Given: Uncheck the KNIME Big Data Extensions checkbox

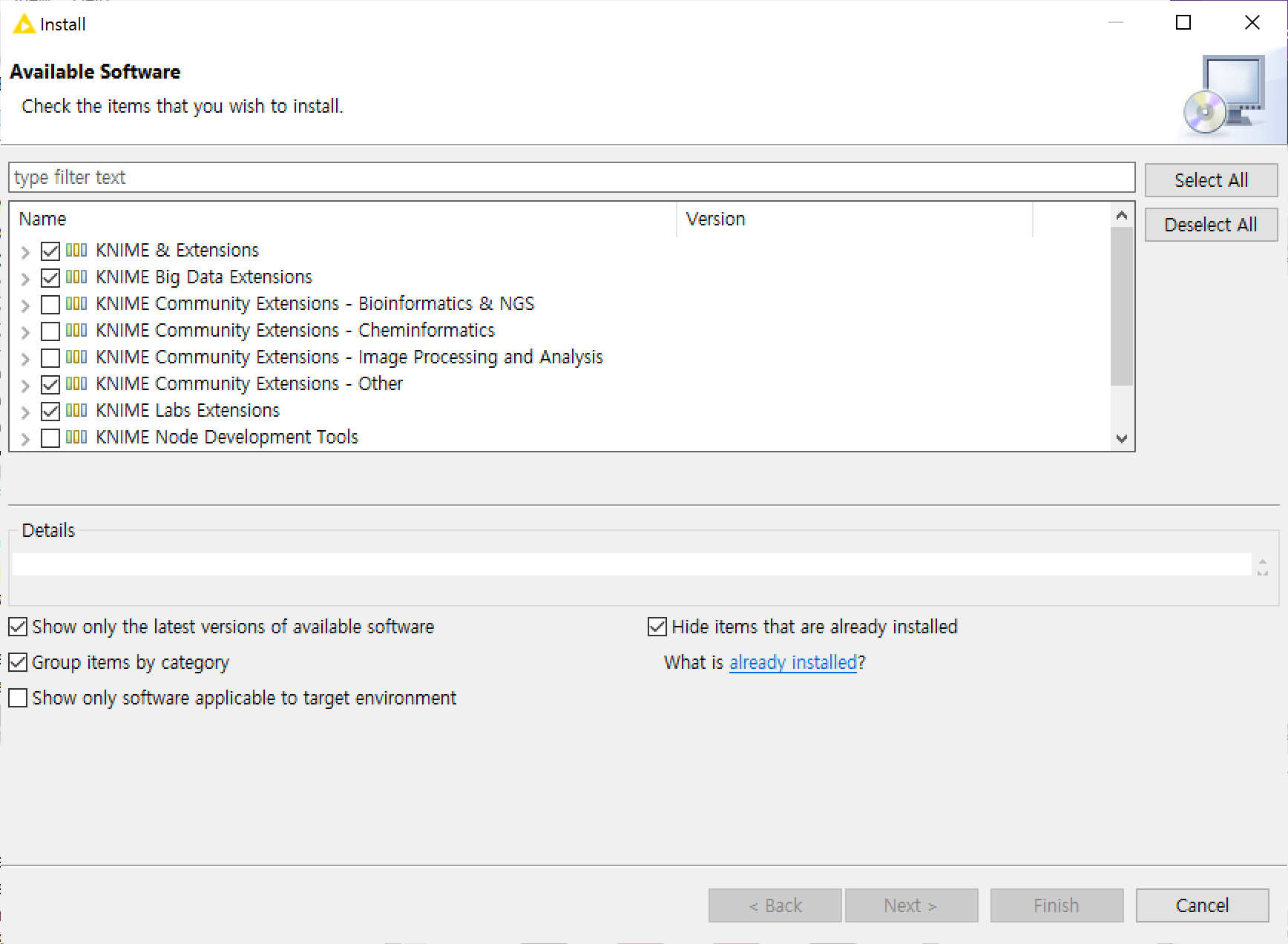Looking at the screenshot, I should pyautogui.click(x=50, y=278).
